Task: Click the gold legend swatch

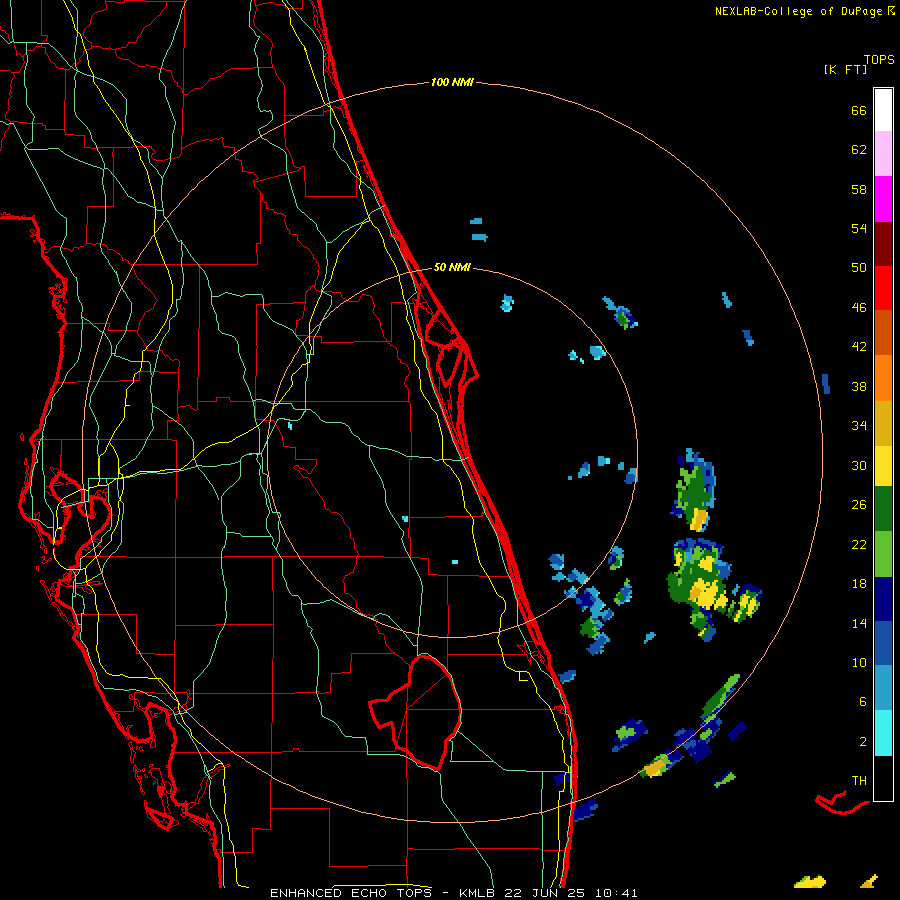Action: point(883,424)
